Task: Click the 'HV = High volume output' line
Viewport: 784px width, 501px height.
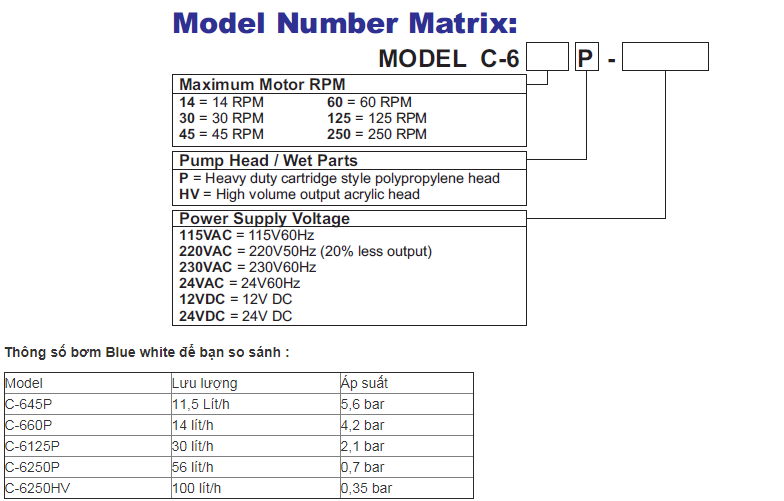Action: point(300,194)
